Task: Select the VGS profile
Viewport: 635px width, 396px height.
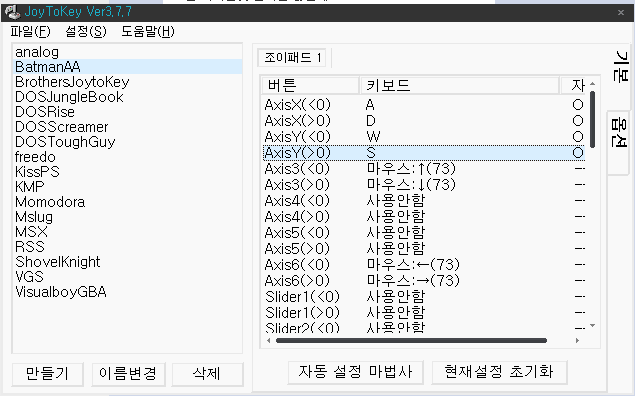Action: point(128,277)
